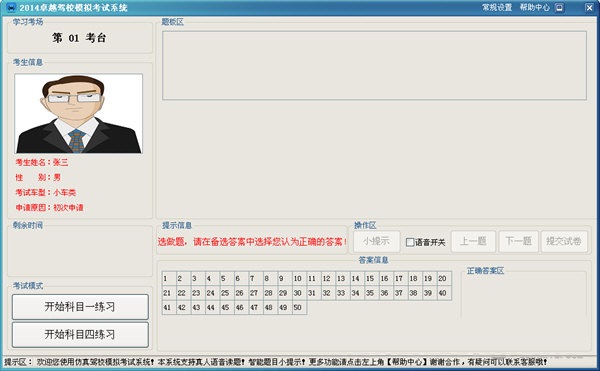
Task: Start 开始科目一练习 mode
Action: [80, 307]
